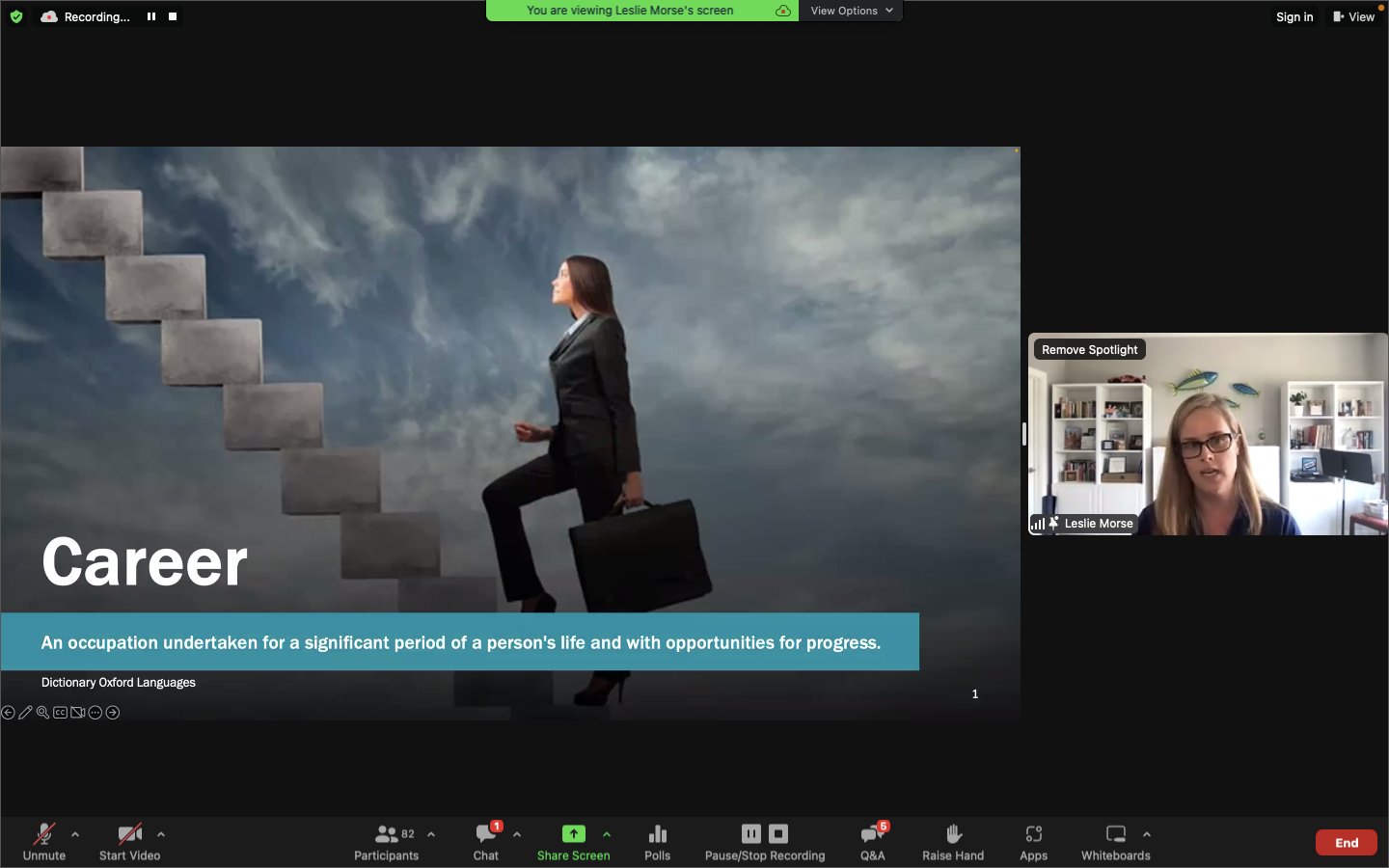1389x868 pixels.
Task: Click Raise Hand
Action: point(953,841)
